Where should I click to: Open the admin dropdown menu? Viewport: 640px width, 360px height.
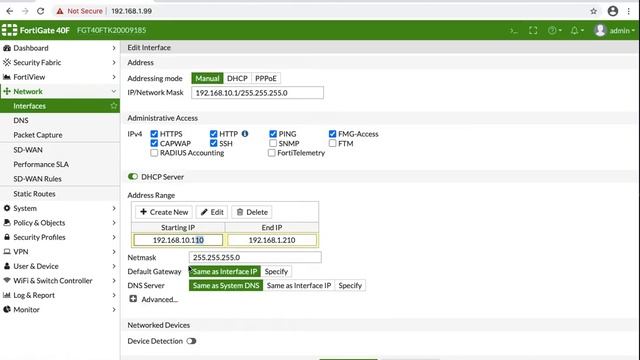[x=622, y=31]
